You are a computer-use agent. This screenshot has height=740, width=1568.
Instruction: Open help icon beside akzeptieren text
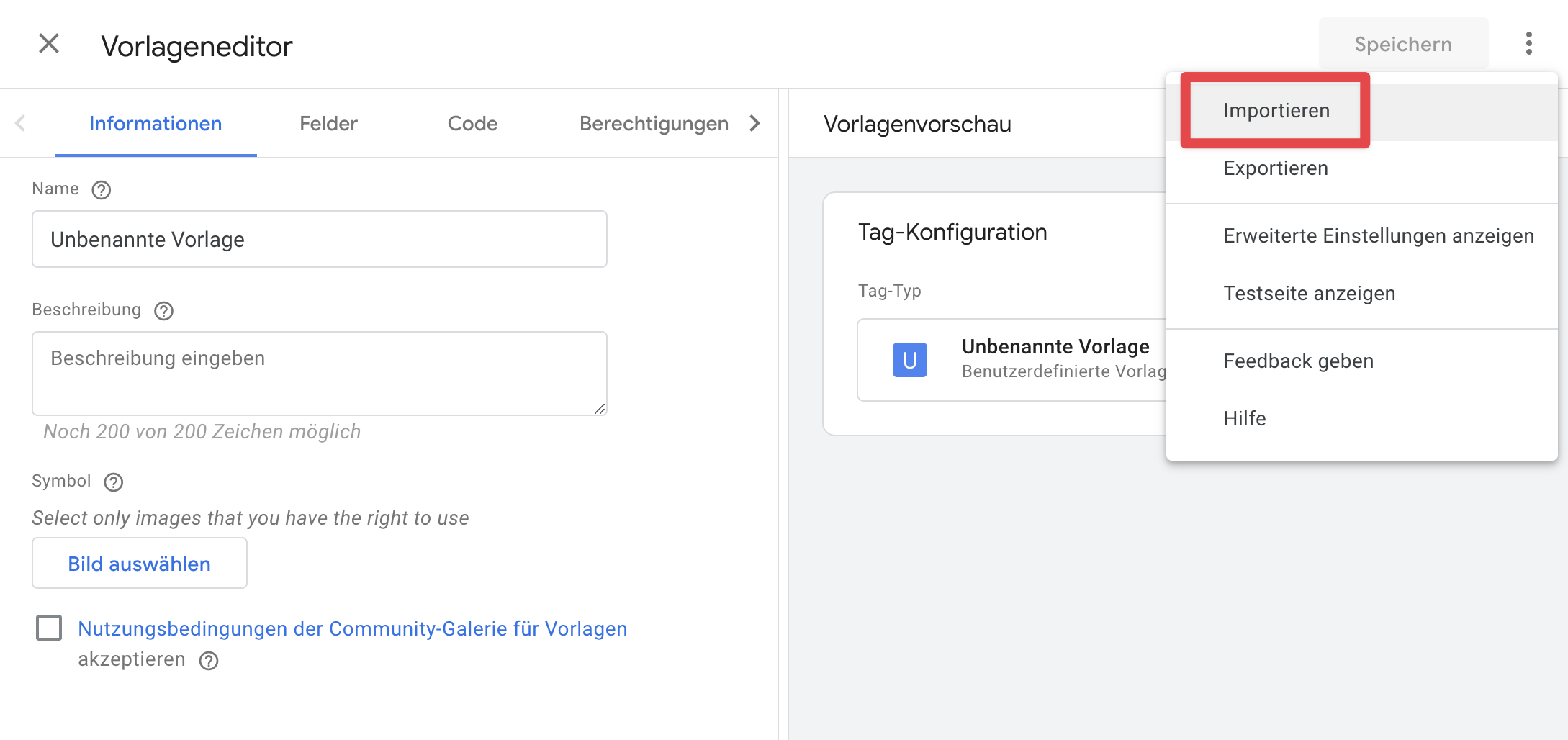pos(209,661)
